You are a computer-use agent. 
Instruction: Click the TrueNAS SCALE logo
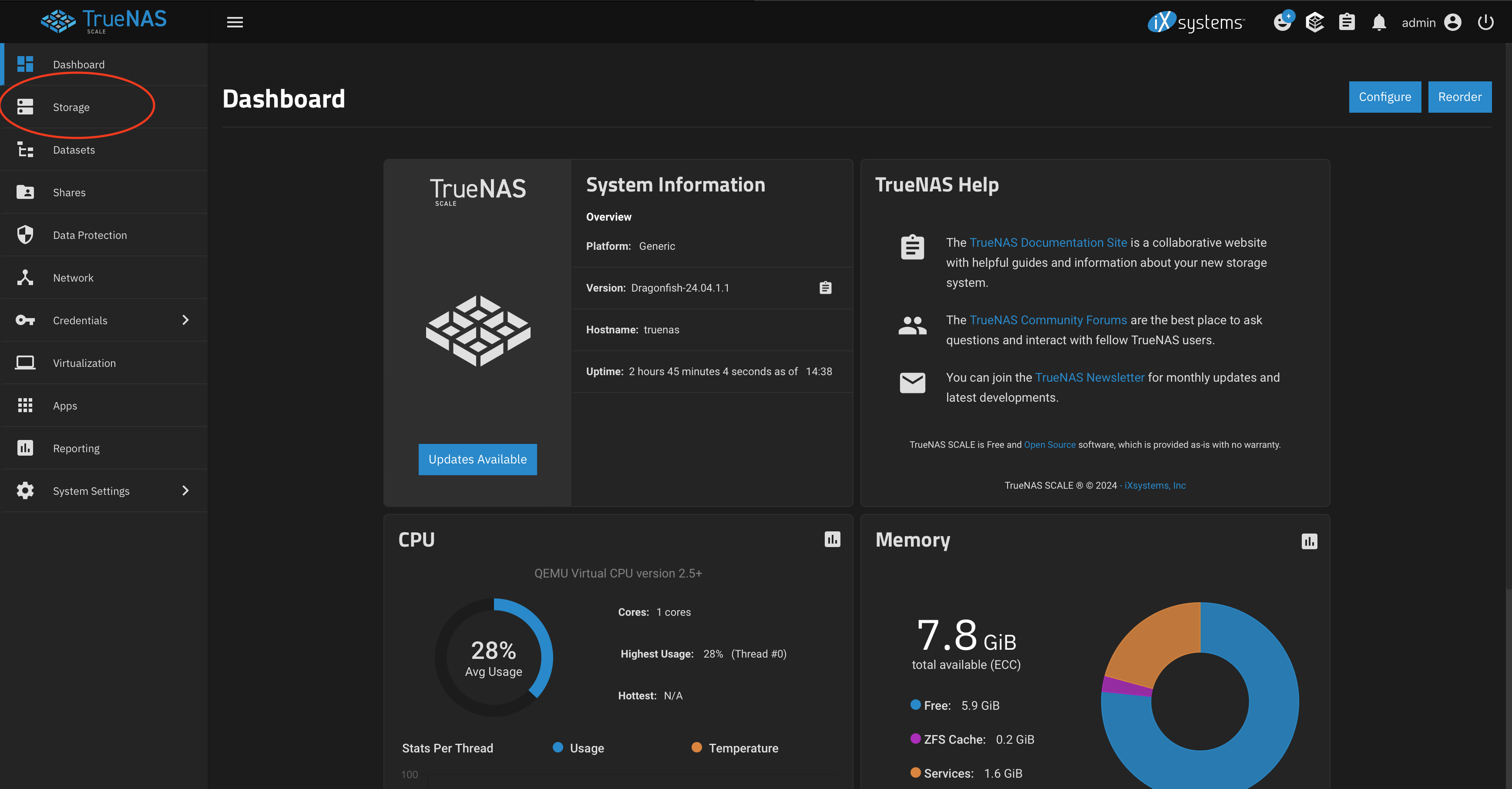tap(103, 21)
